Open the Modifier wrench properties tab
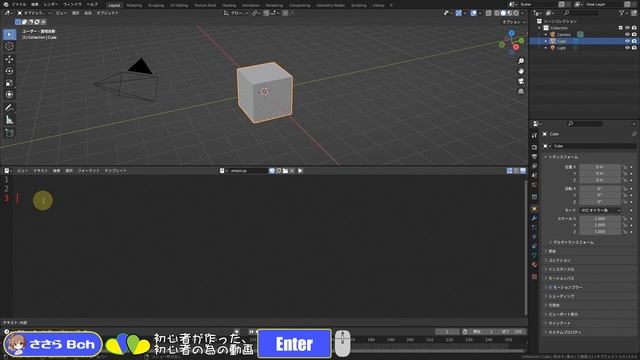 tap(534, 218)
